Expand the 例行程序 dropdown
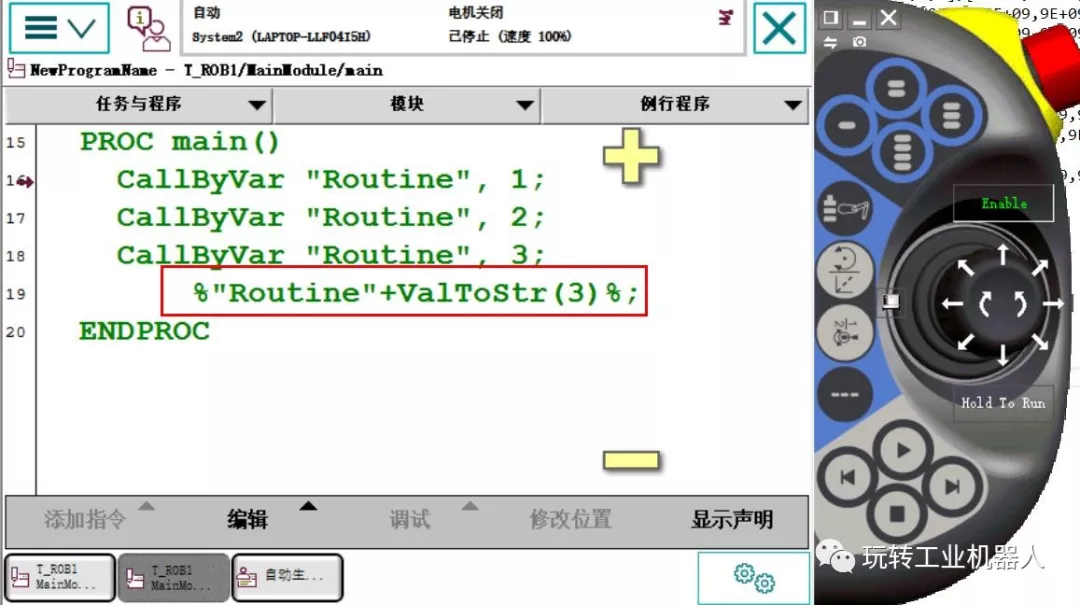 pyautogui.click(x=675, y=104)
